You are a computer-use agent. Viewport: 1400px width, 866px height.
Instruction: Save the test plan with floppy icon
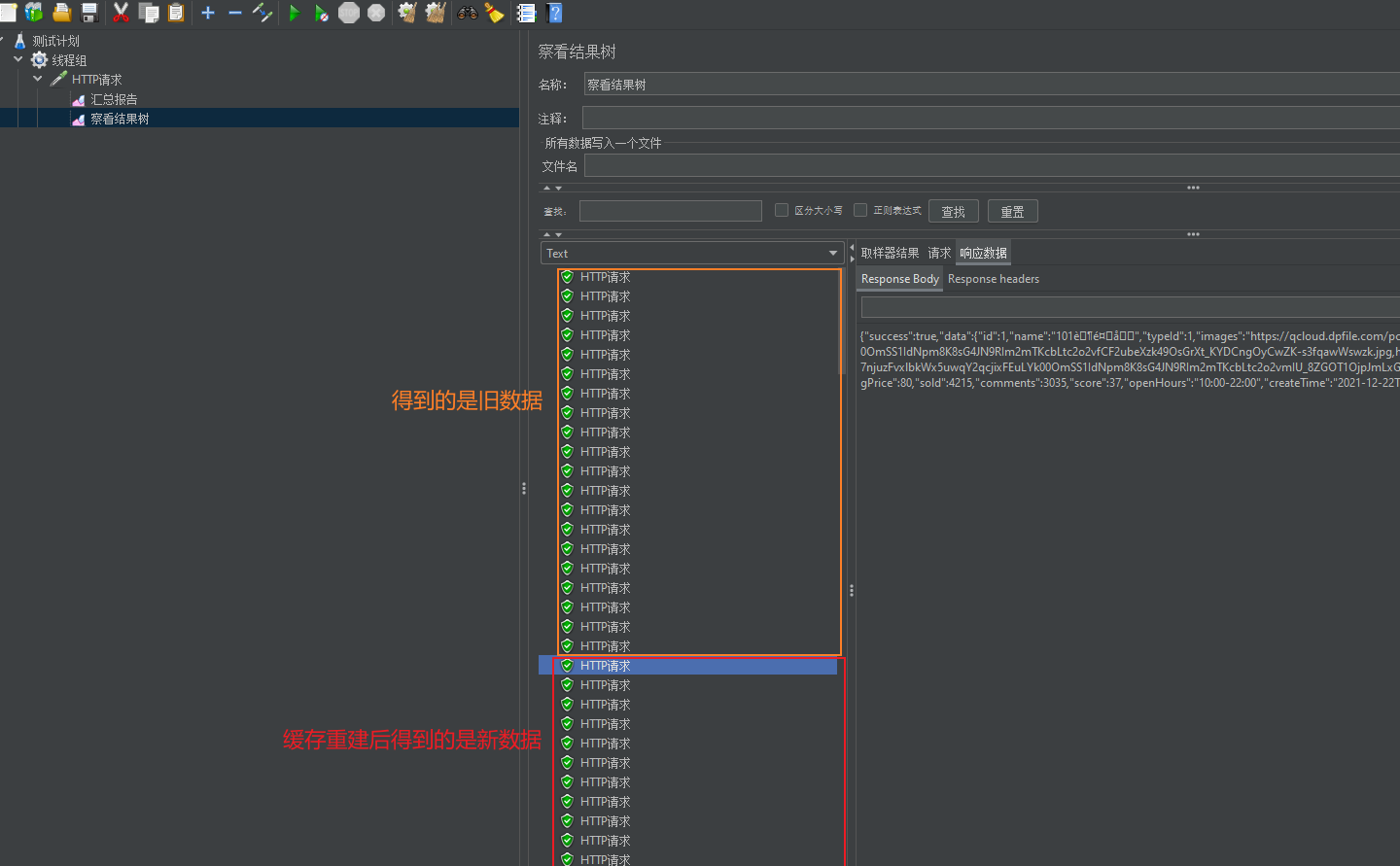89,13
